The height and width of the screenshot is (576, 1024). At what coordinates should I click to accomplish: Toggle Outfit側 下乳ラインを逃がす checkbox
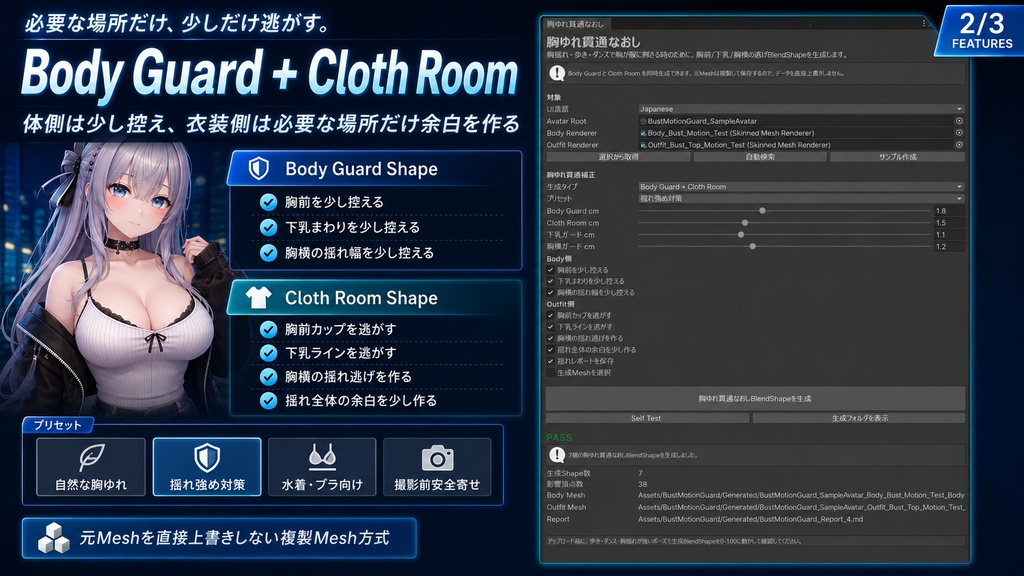tap(551, 327)
